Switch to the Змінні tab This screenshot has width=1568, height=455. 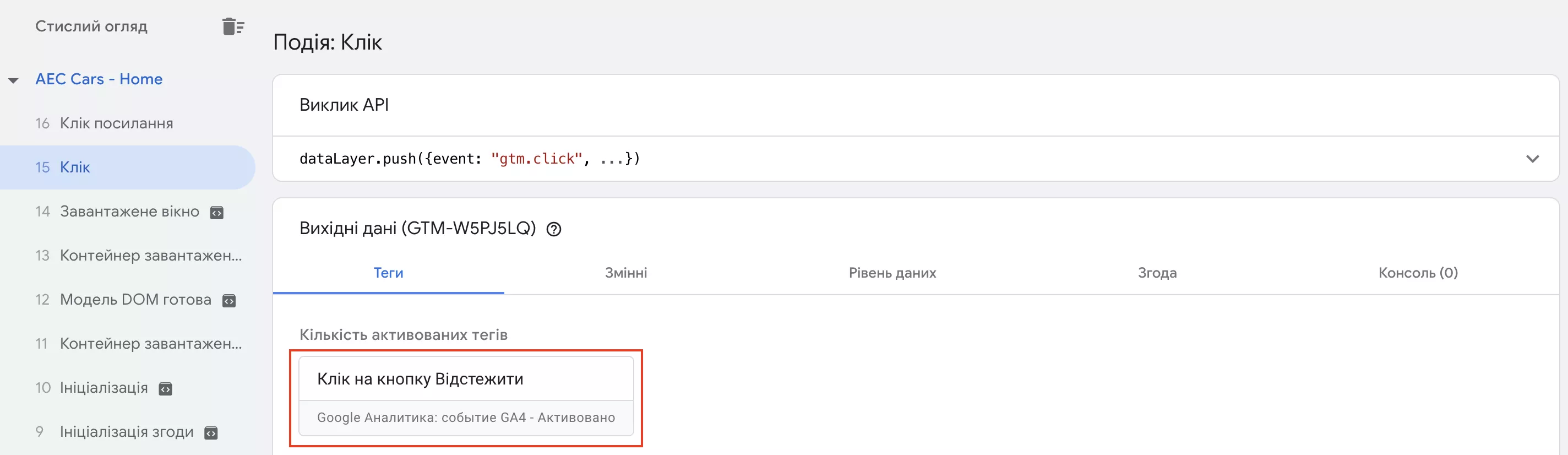[626, 273]
